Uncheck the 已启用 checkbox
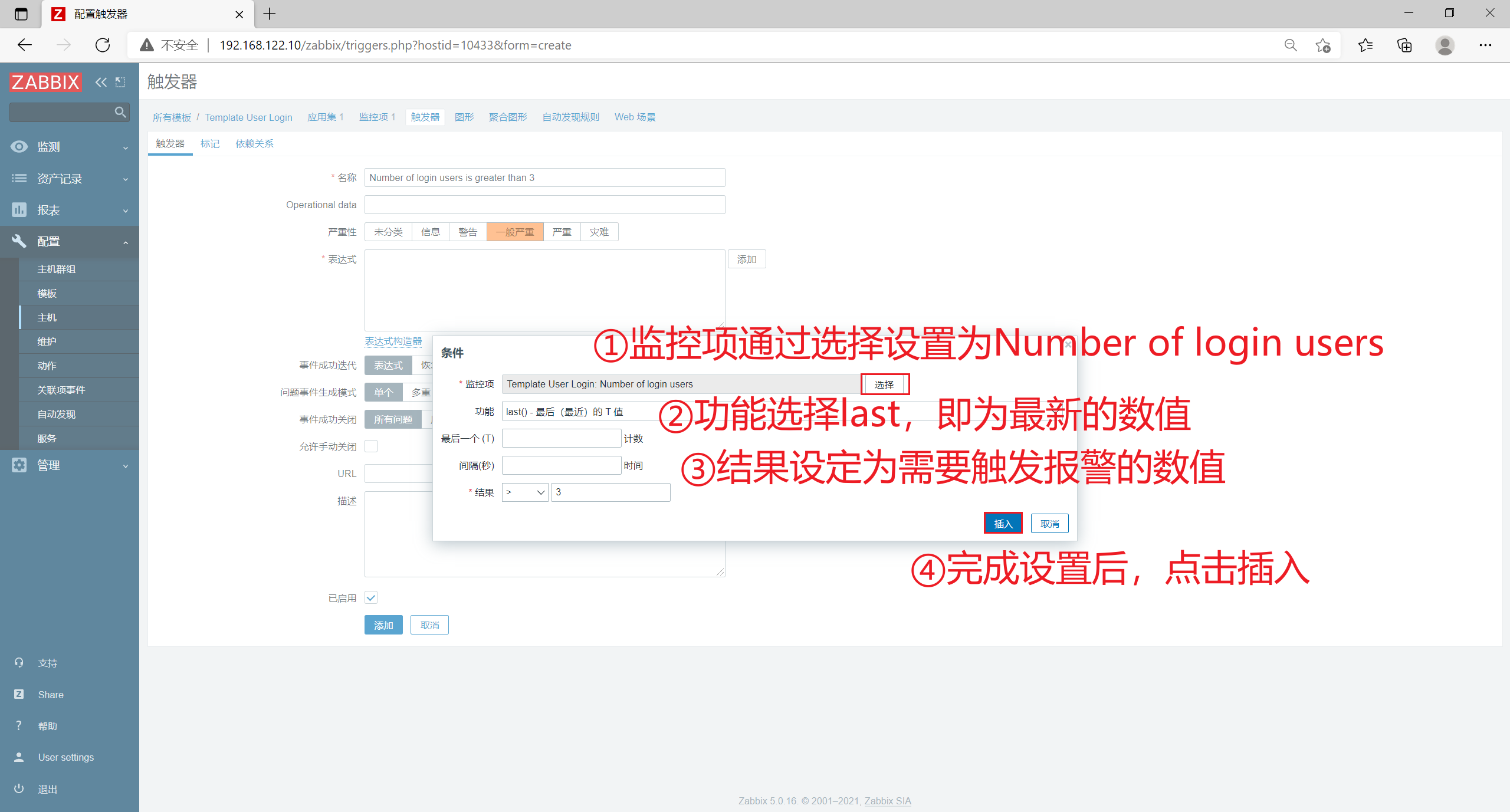Viewport: 1510px width, 812px height. pos(371,598)
